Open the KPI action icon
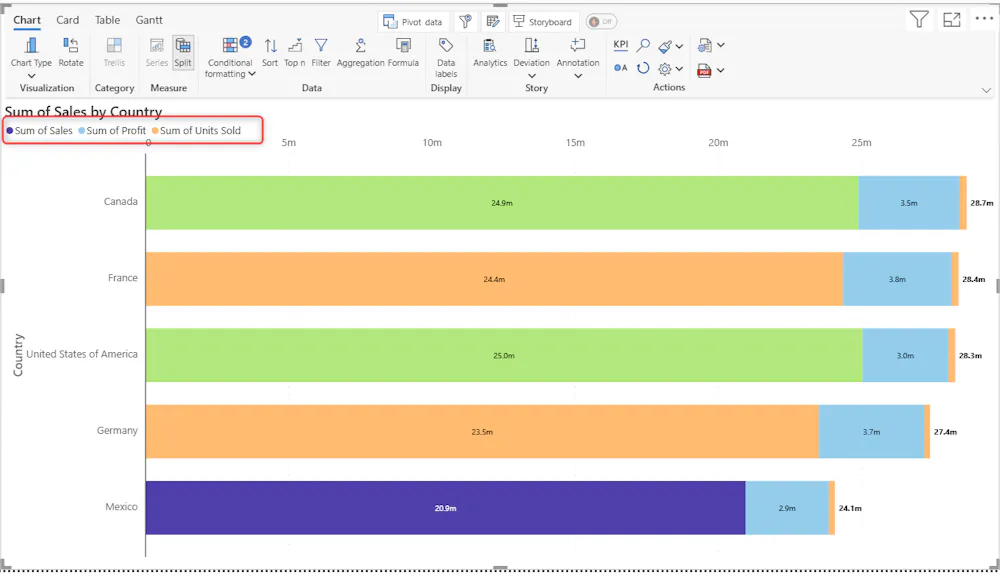The height and width of the screenshot is (577, 1000). (x=621, y=45)
